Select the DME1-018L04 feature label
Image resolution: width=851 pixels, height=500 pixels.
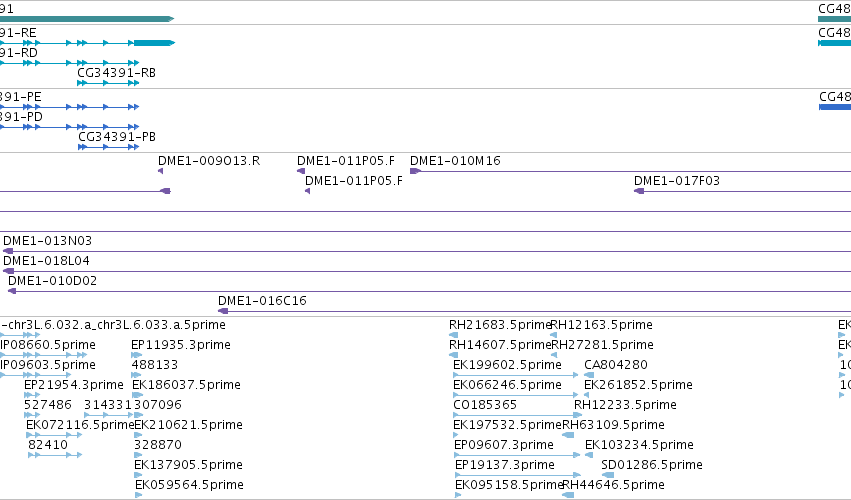pos(46,261)
